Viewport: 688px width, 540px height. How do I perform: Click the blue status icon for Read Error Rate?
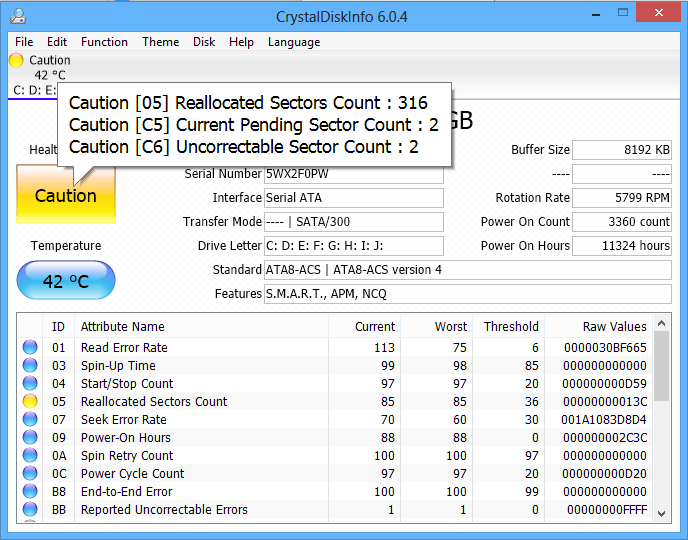pos(30,348)
